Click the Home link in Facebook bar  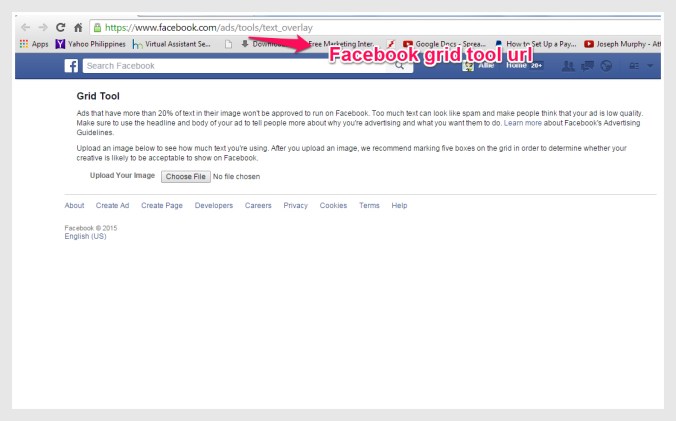pyautogui.click(x=517, y=66)
